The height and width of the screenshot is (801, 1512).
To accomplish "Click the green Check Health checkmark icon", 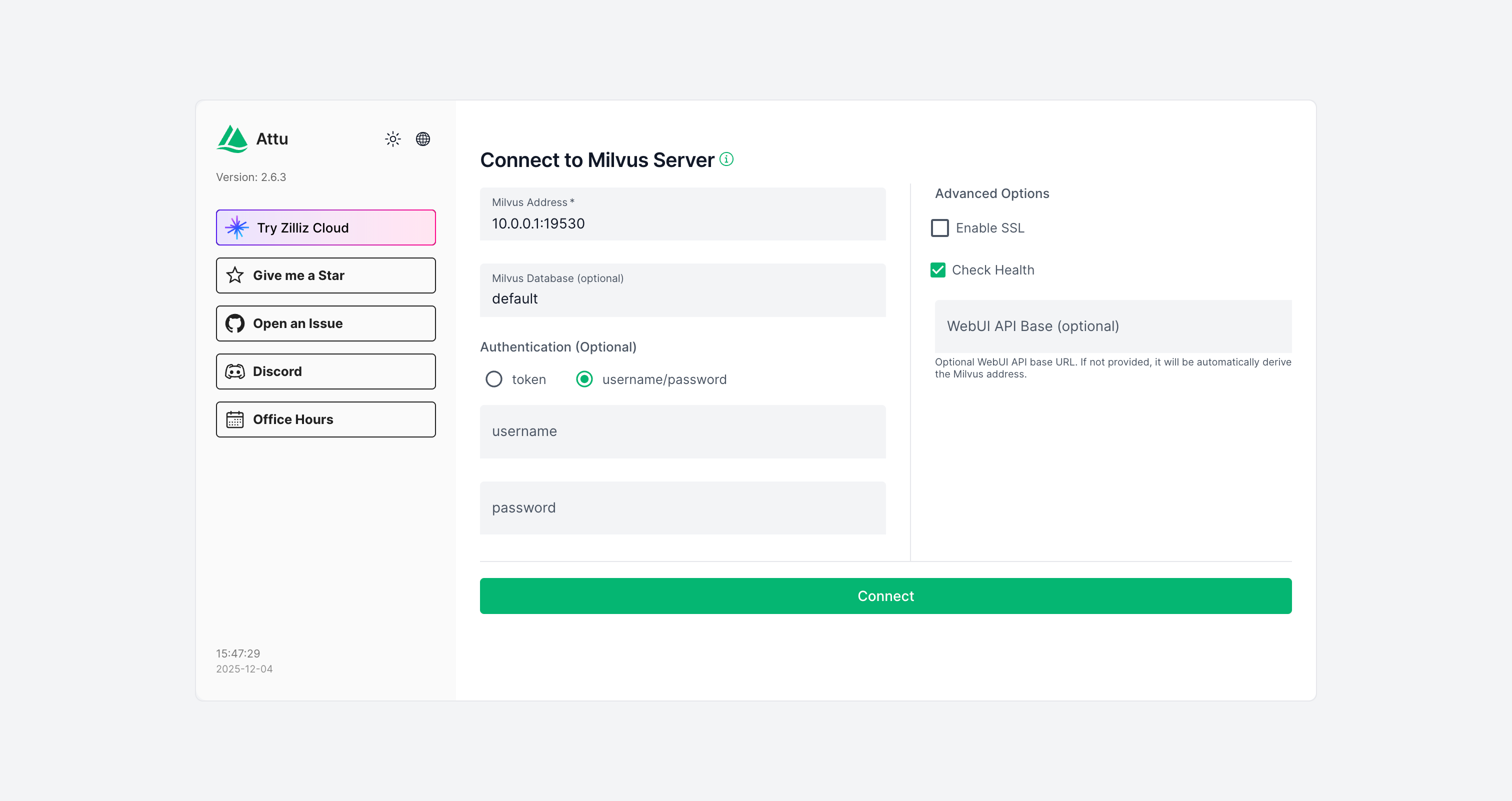I will pyautogui.click(x=939, y=269).
